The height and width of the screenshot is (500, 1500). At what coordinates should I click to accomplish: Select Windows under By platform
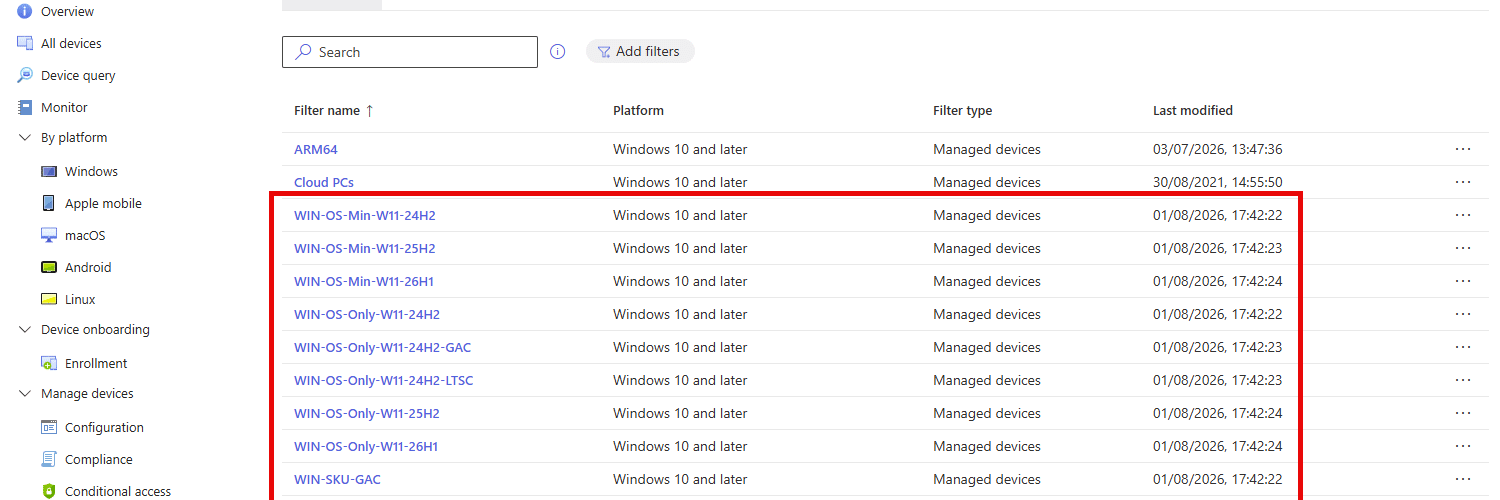(91, 171)
